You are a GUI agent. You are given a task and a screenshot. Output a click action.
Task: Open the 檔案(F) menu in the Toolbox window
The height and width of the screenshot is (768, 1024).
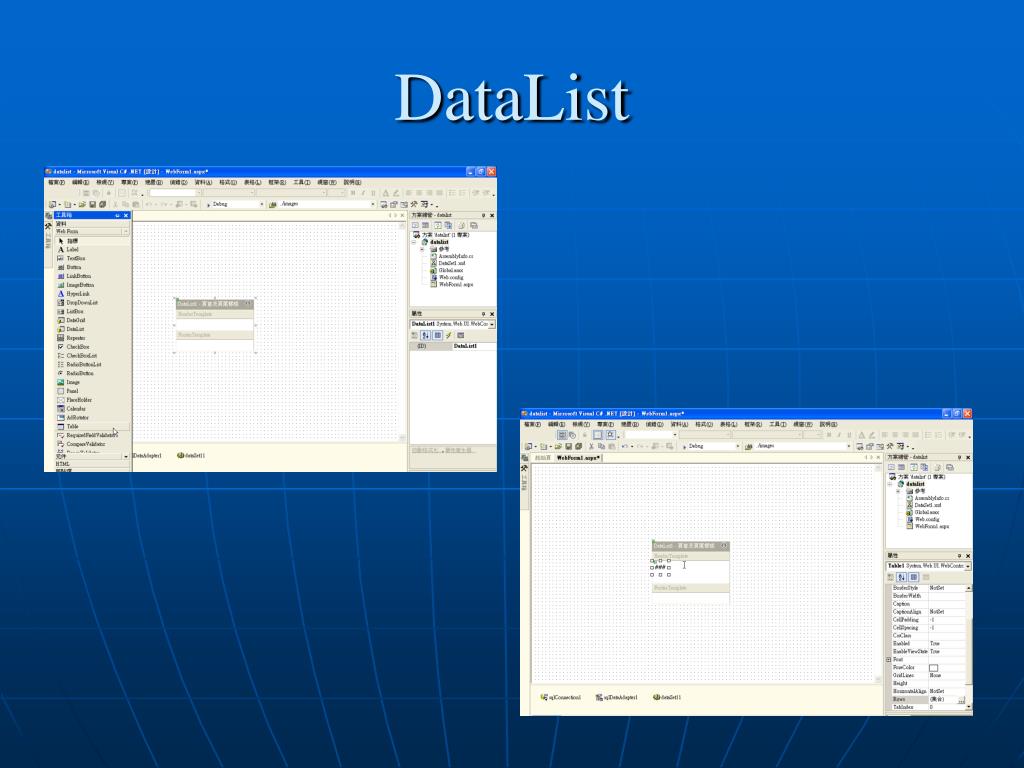coord(57,182)
